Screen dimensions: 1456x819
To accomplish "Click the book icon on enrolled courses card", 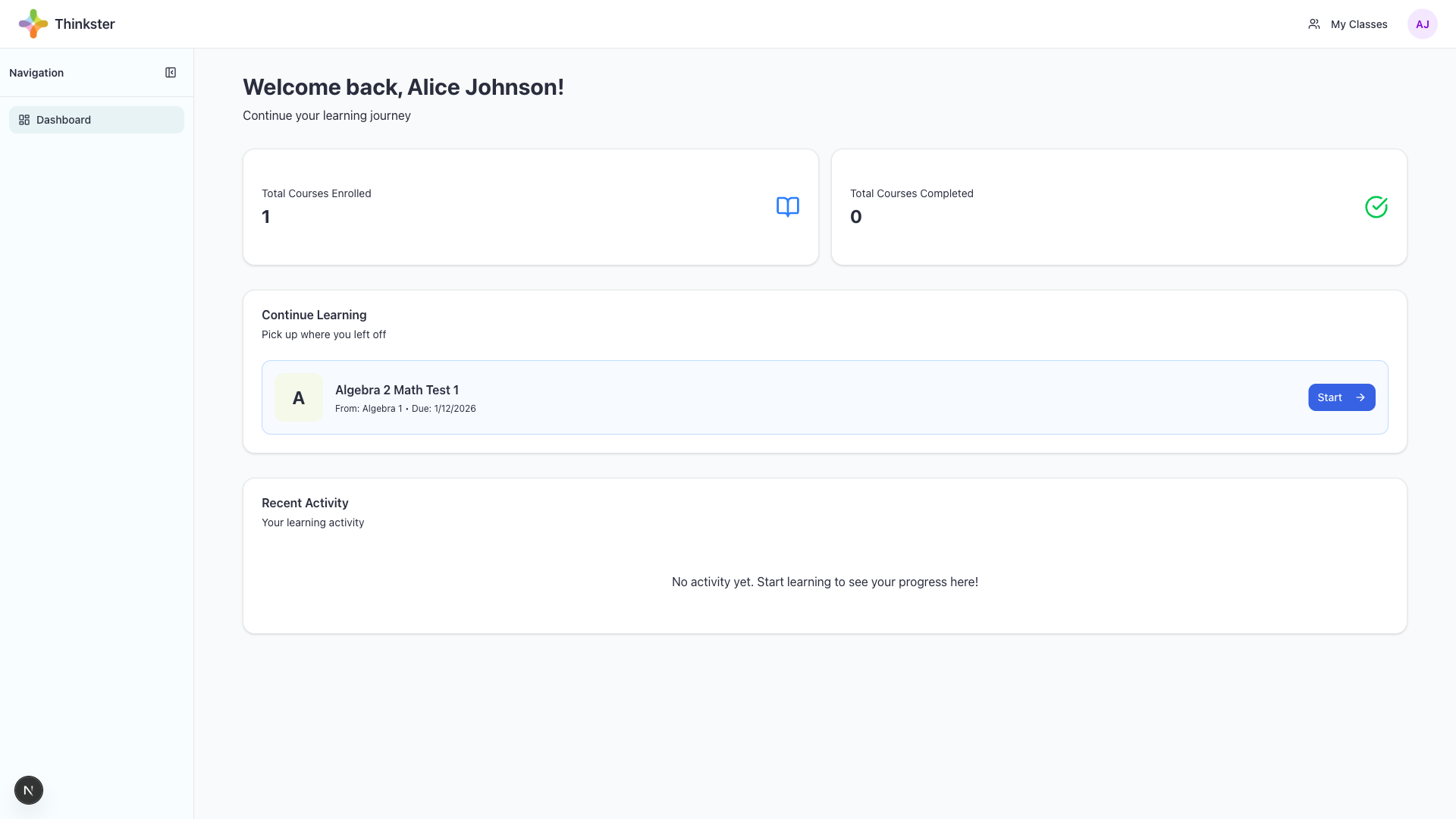I will [787, 206].
